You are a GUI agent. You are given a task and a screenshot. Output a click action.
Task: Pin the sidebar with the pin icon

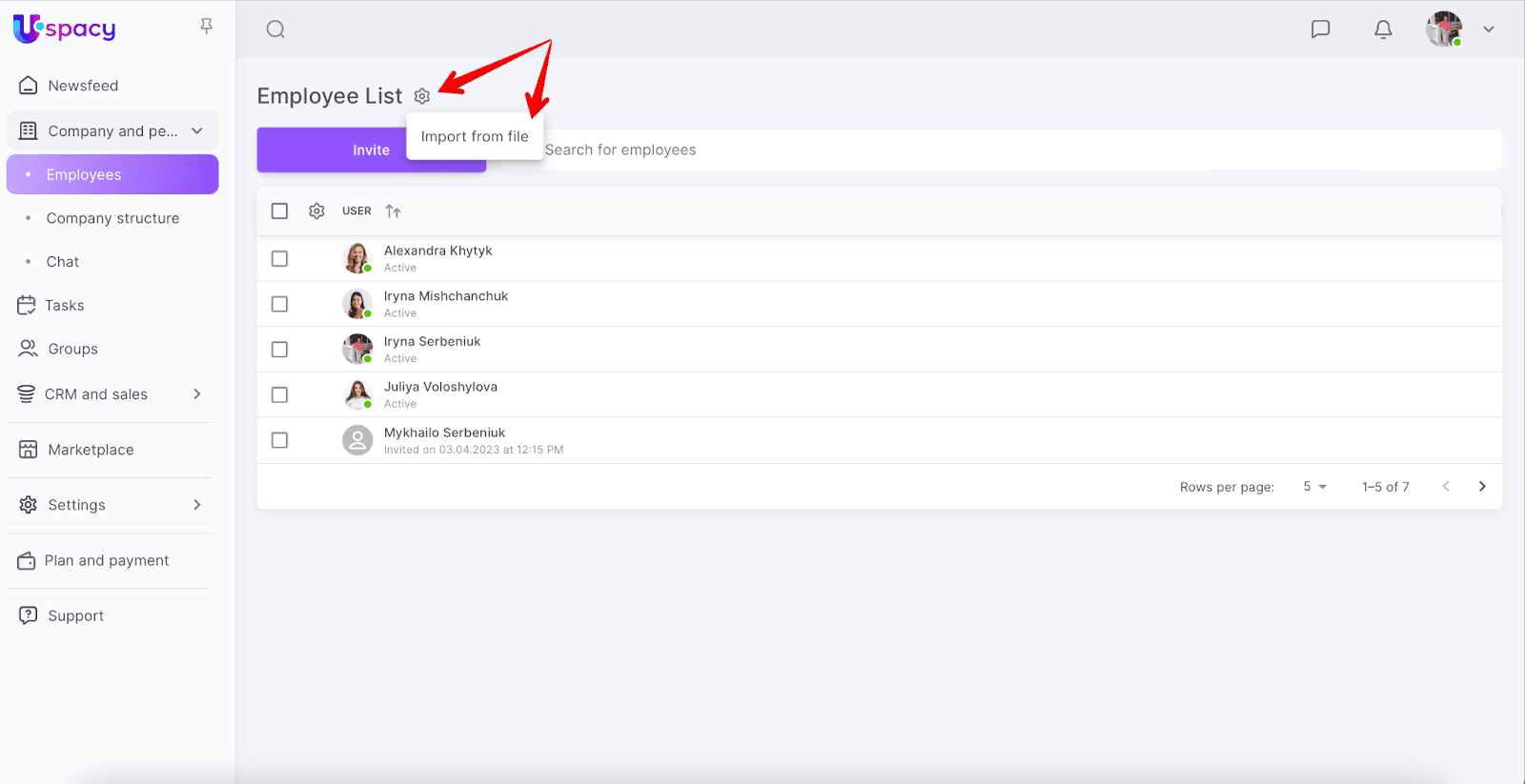click(x=206, y=27)
